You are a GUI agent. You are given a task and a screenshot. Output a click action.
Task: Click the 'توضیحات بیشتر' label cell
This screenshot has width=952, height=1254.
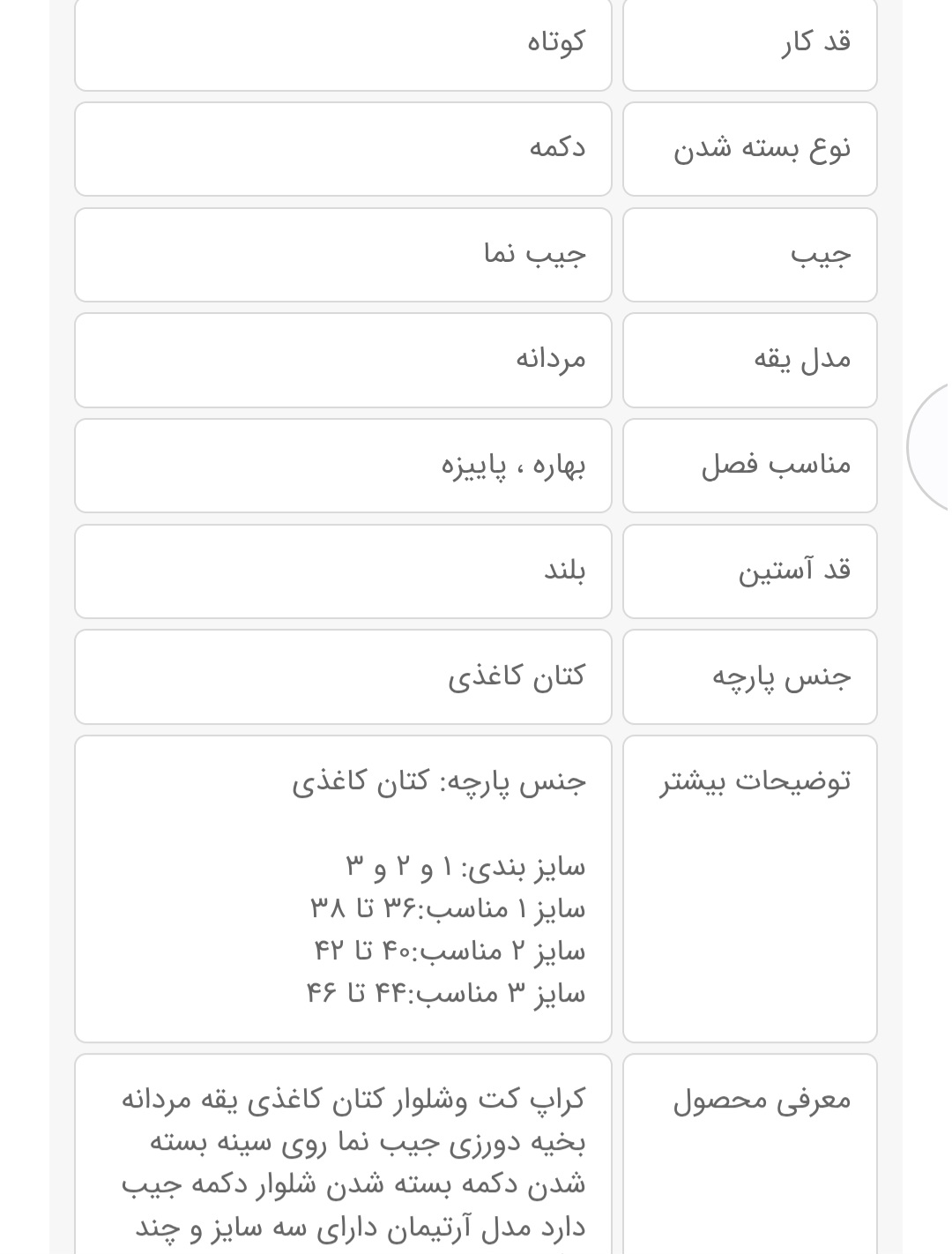tap(750, 888)
